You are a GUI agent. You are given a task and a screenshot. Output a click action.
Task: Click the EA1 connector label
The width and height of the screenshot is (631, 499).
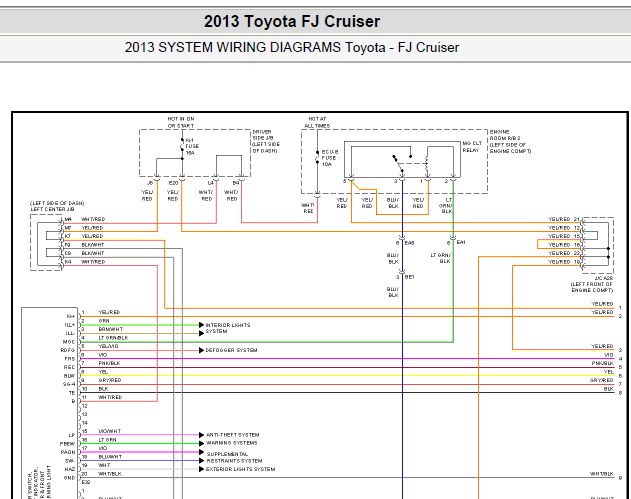click(x=461, y=242)
